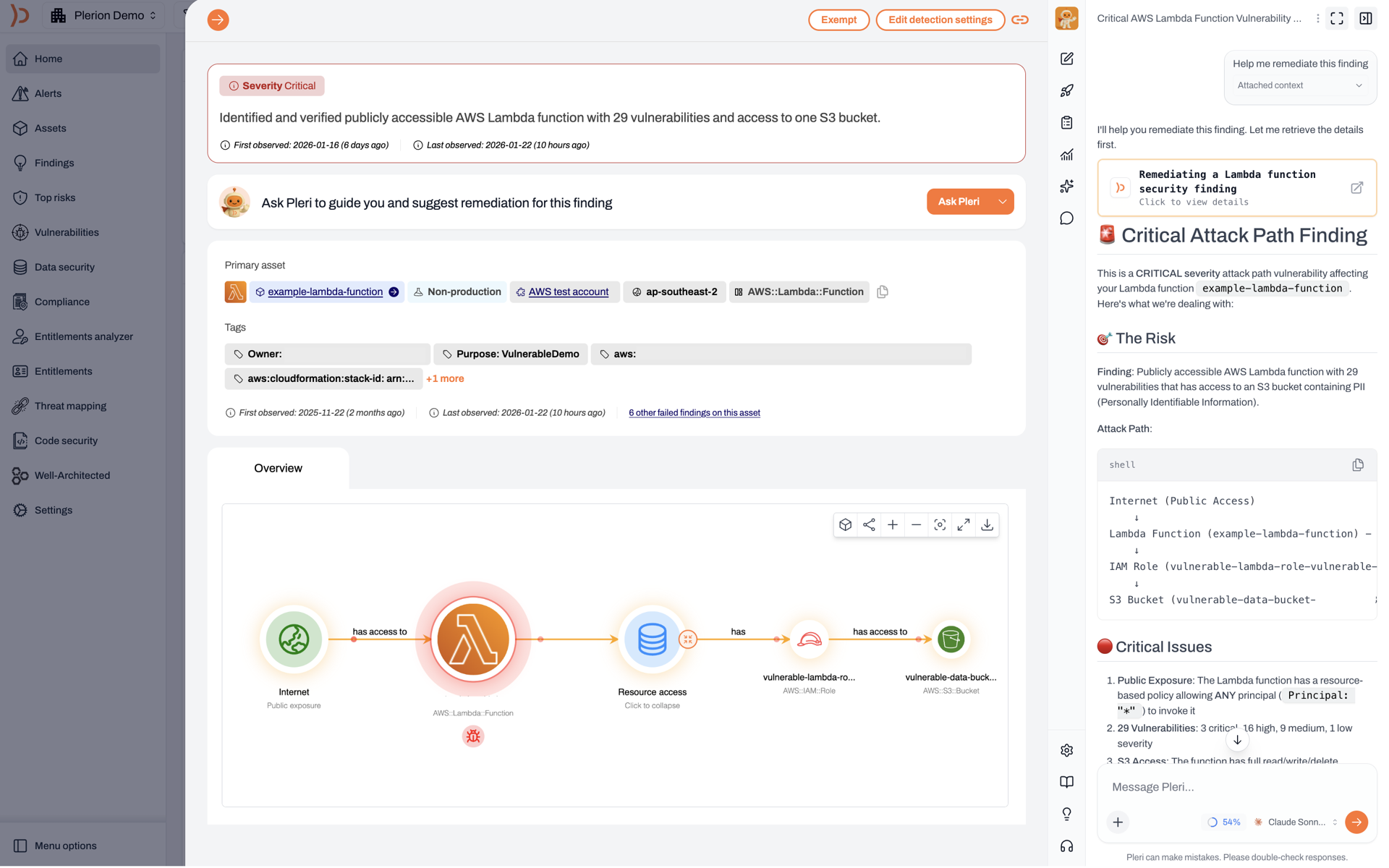
Task: Click the copy link icon beside Edit detection settings
Action: (1020, 20)
